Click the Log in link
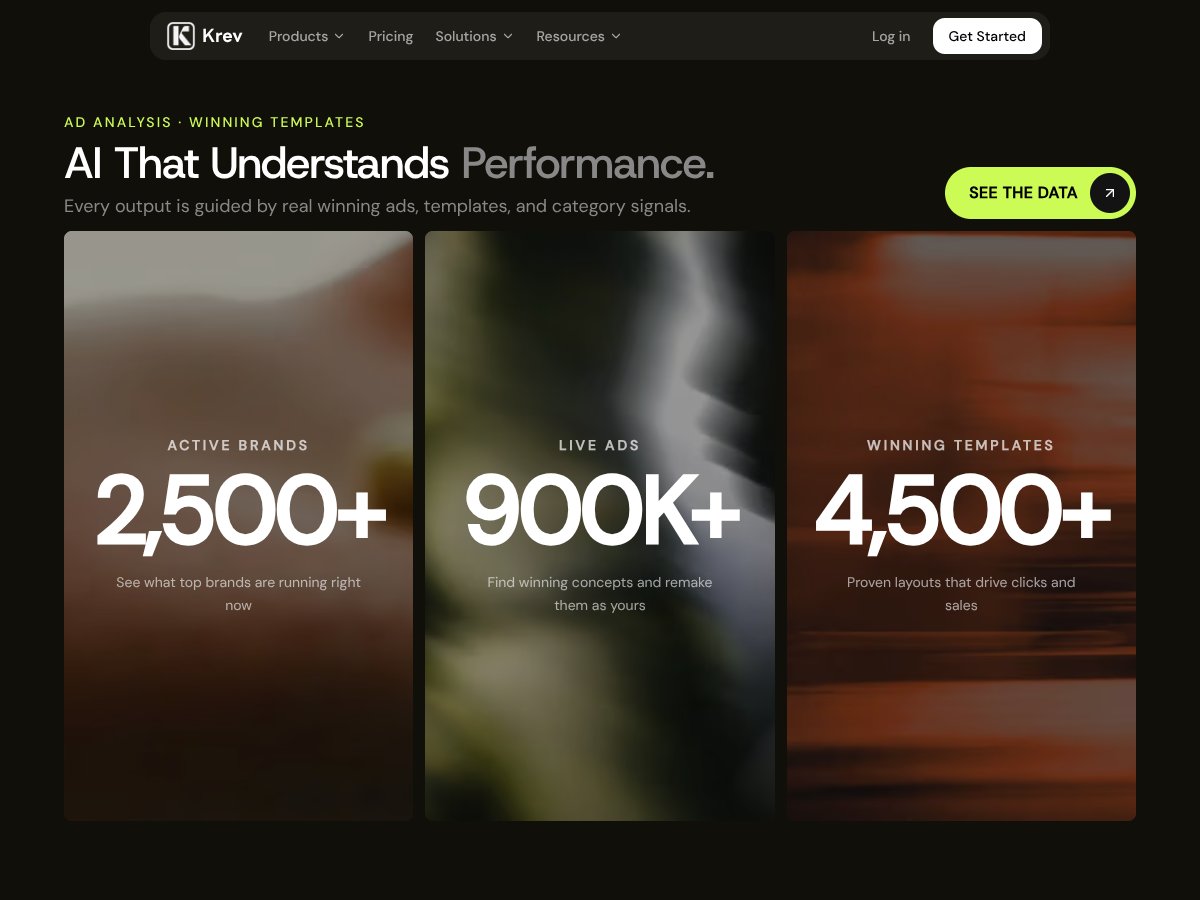The width and height of the screenshot is (1200, 900). 891,36
